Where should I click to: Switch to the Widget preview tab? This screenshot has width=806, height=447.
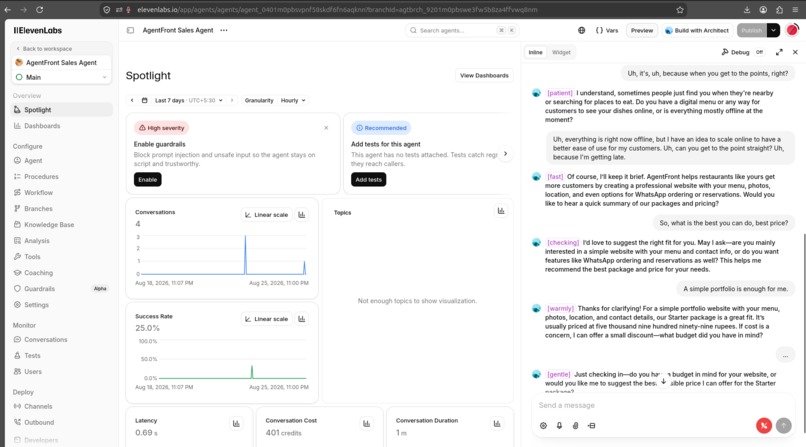(561, 52)
